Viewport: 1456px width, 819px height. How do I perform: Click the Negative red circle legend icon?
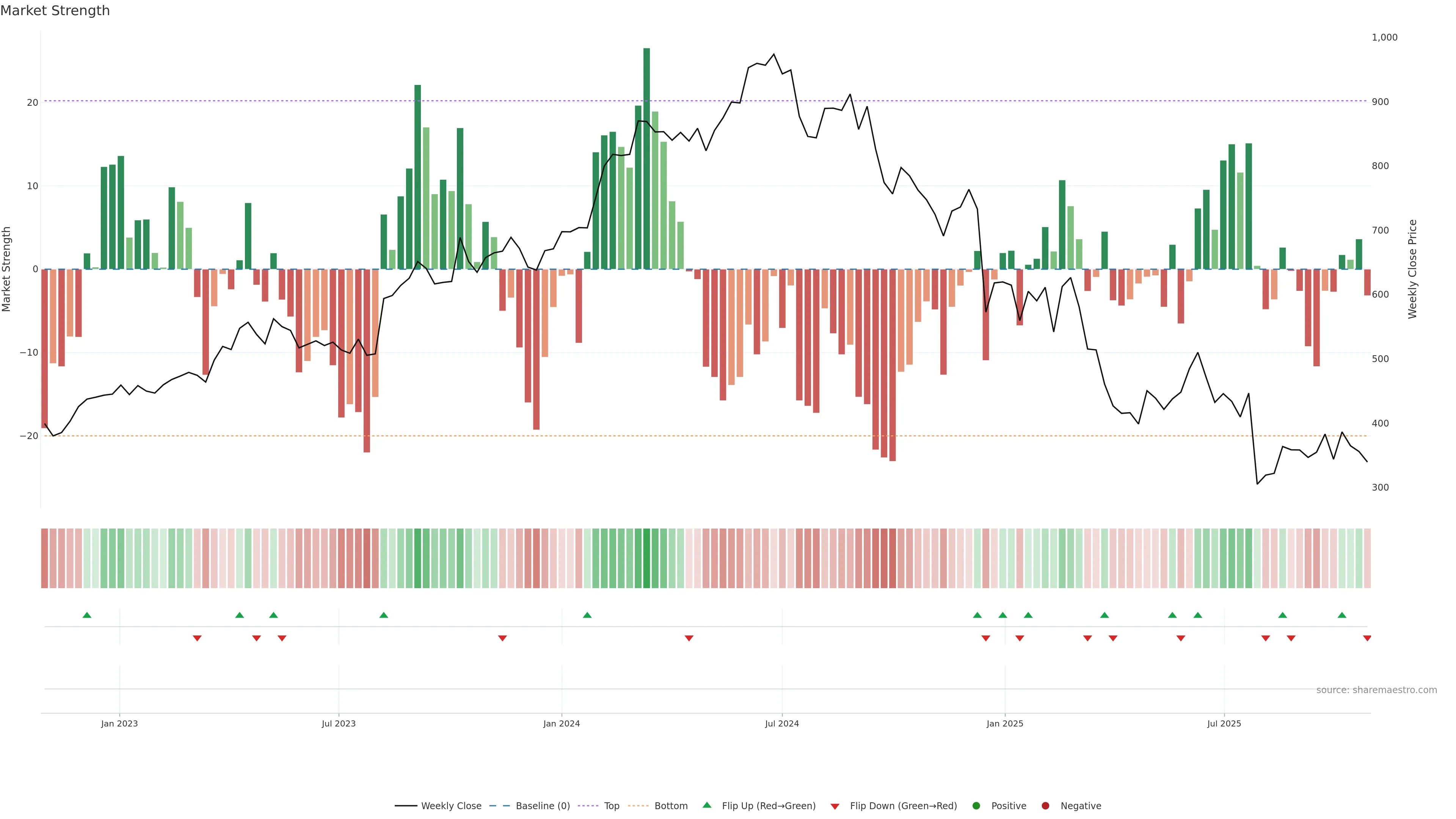1045,805
